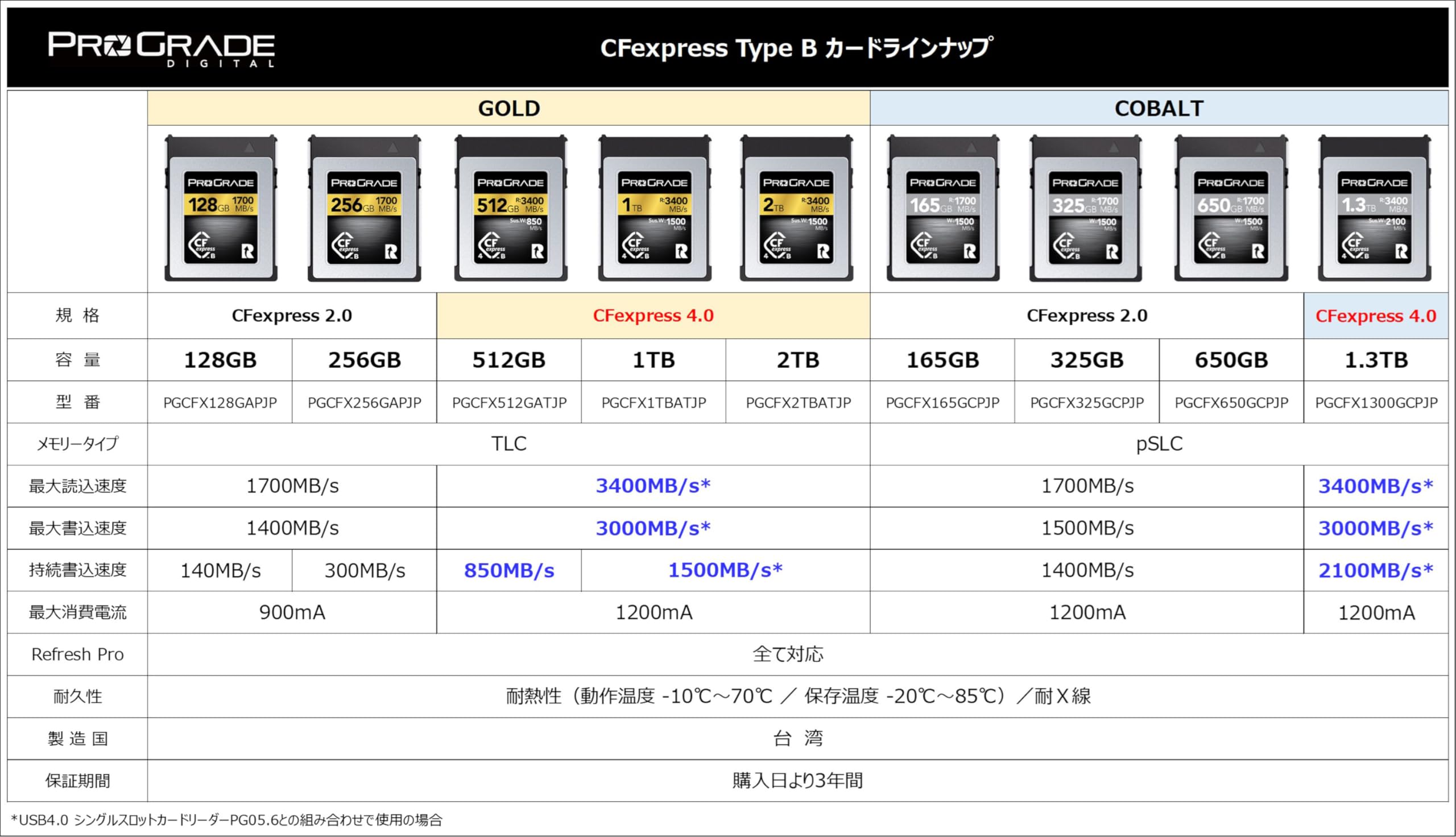The height and width of the screenshot is (837, 1456).
Task: Click the メモリータイプ row label
Action: click(x=77, y=444)
